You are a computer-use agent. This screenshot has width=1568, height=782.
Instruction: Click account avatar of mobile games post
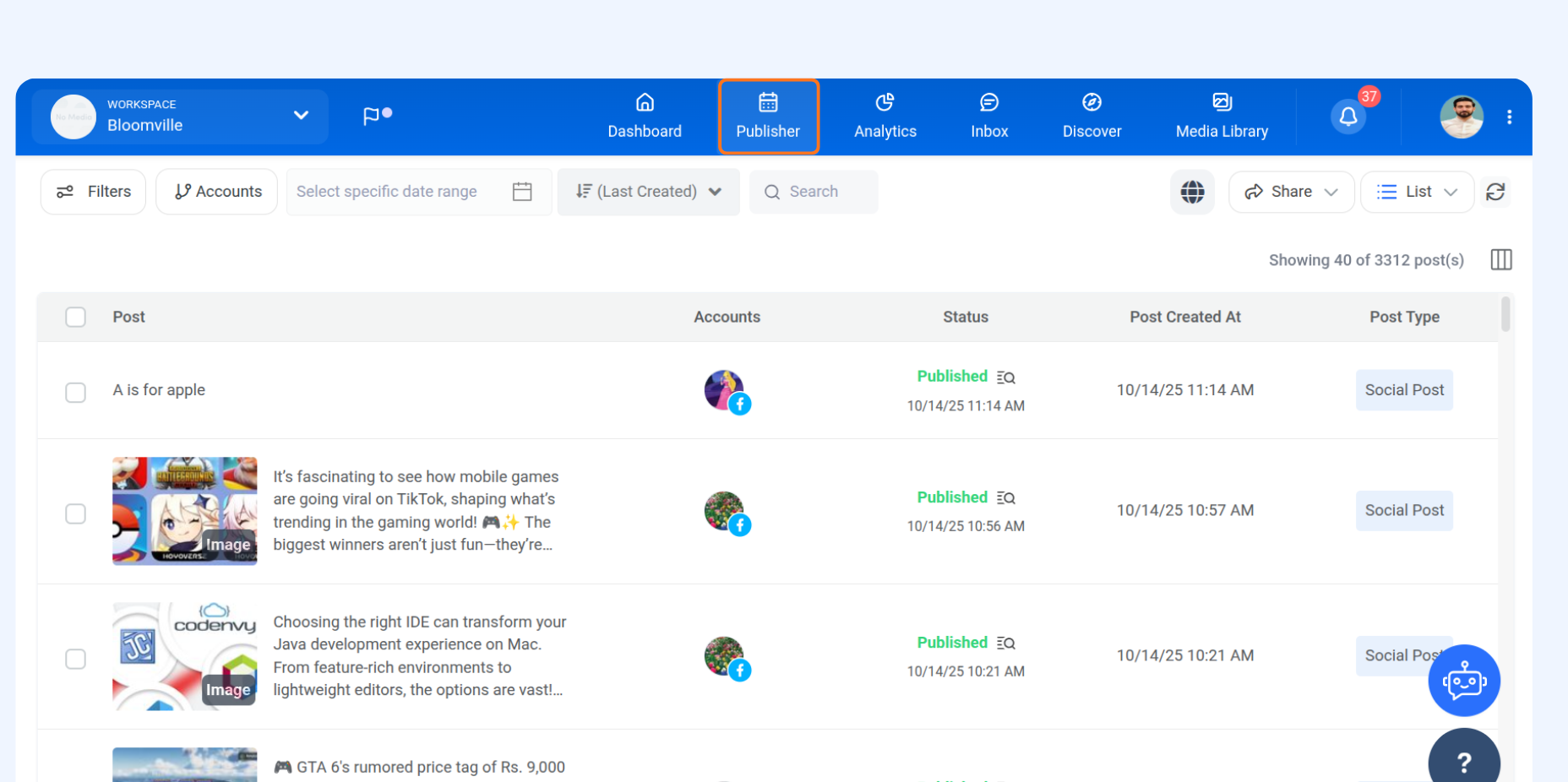click(x=726, y=512)
